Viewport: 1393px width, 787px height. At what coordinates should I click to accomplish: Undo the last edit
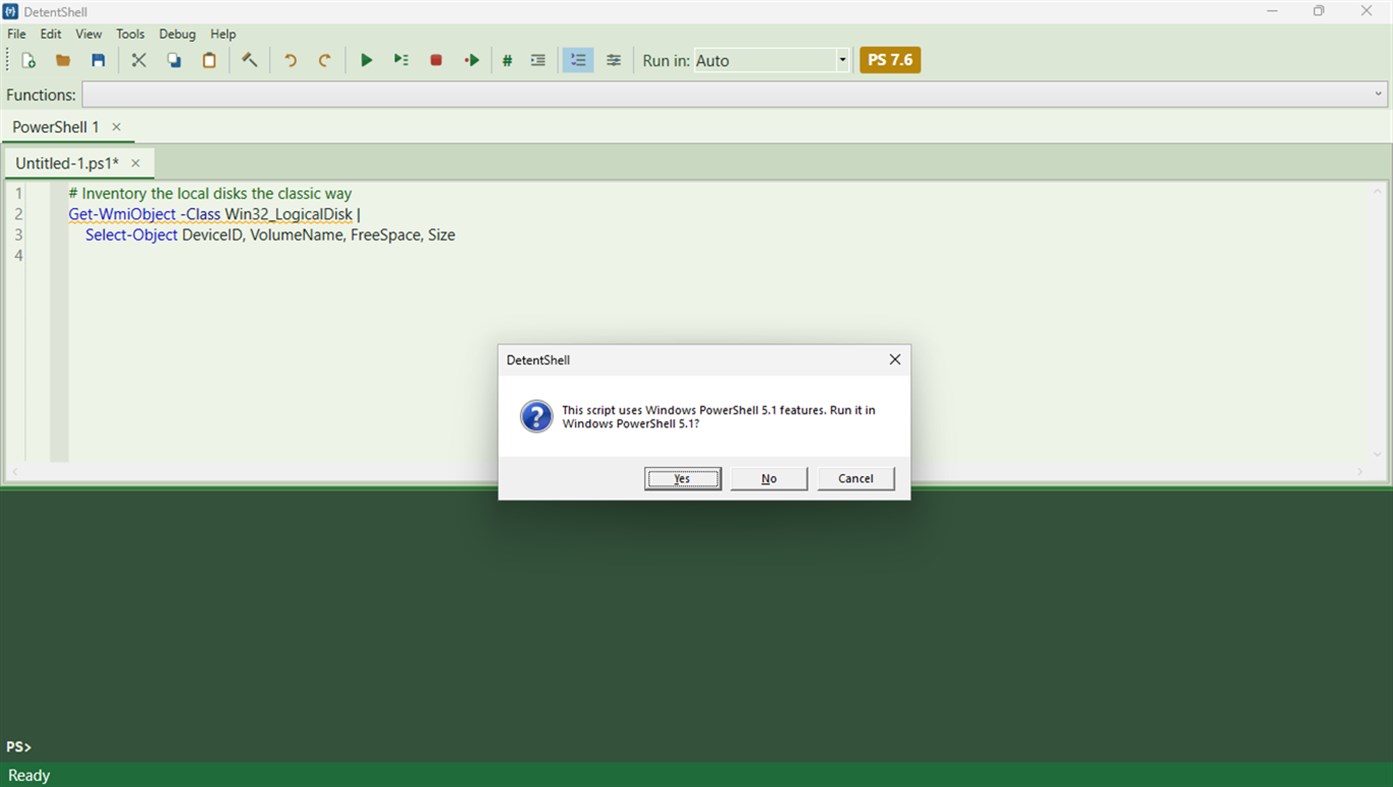(290, 60)
